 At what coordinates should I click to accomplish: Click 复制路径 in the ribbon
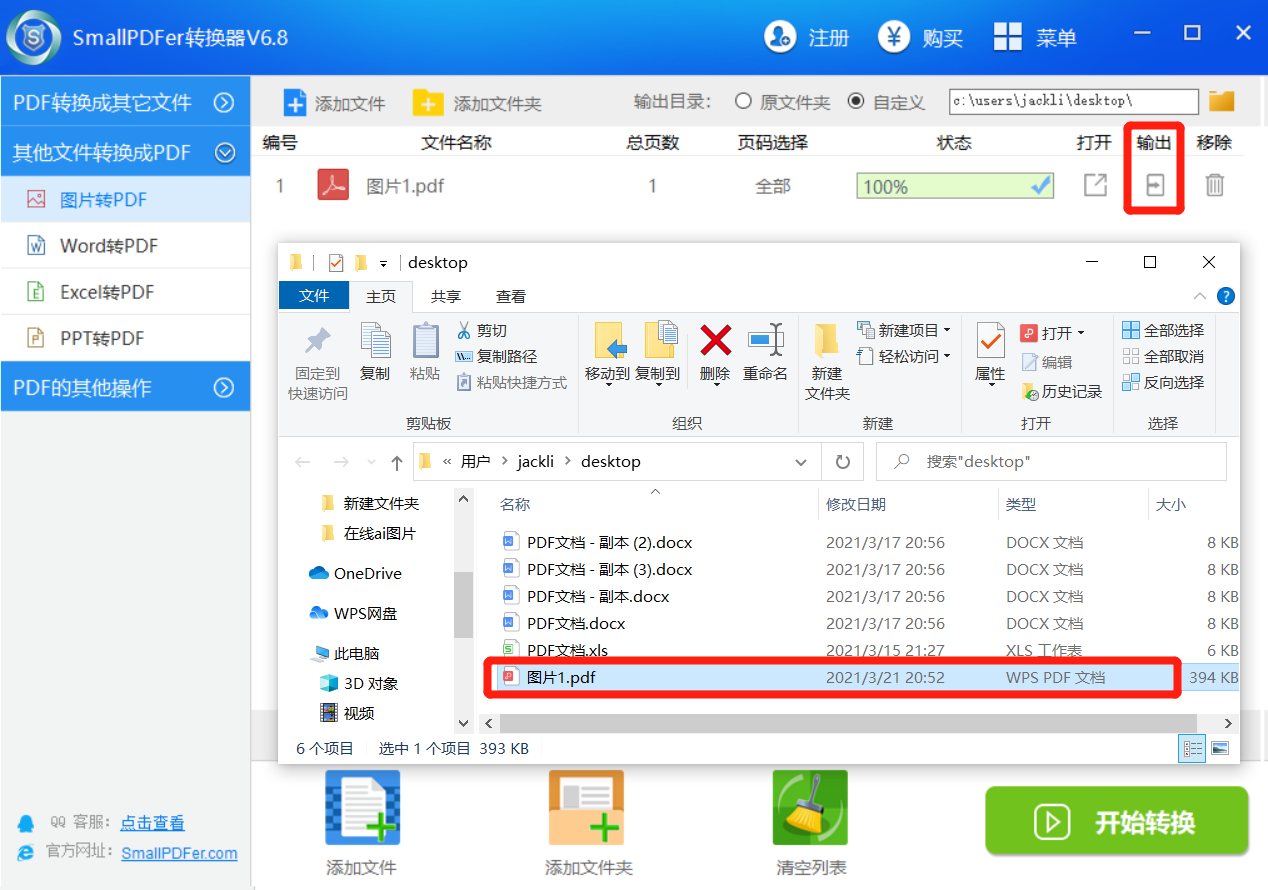(x=496, y=356)
